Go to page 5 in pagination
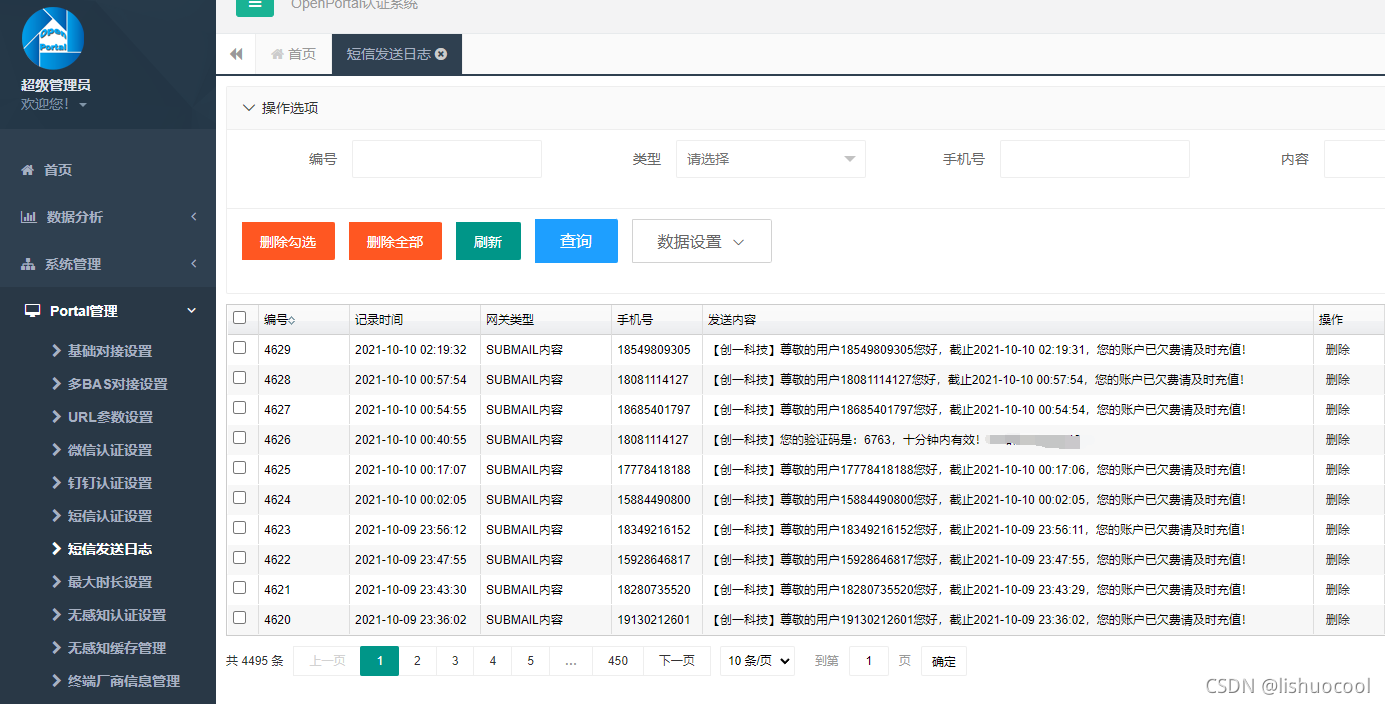1385x704 pixels. tap(531, 661)
